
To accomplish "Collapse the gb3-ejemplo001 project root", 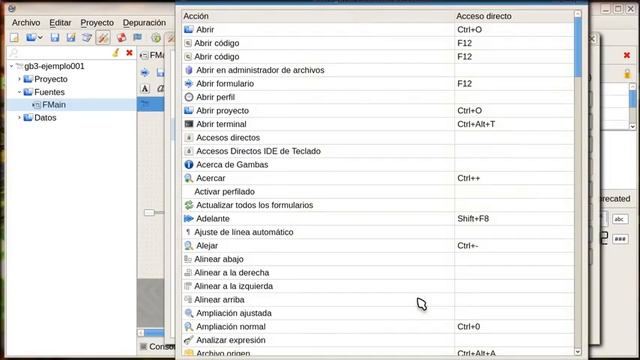I will 12,66.
